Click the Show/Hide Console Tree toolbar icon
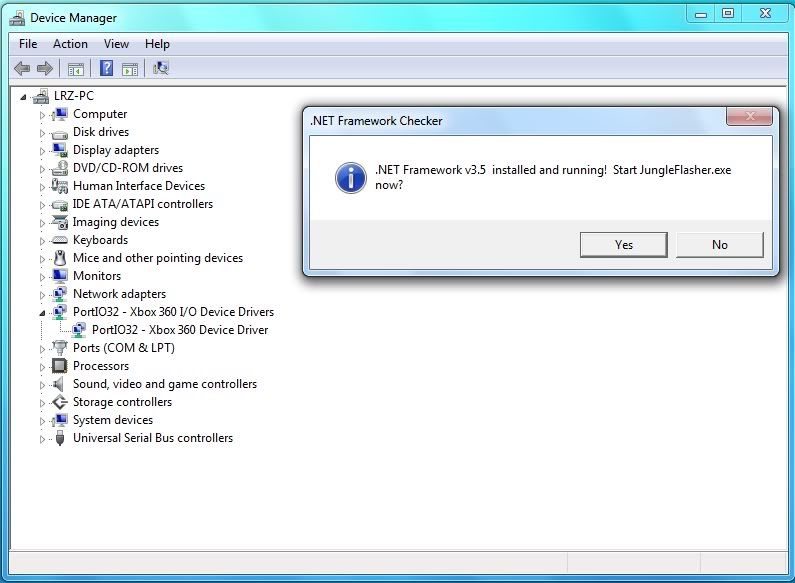795x583 pixels. click(x=76, y=68)
